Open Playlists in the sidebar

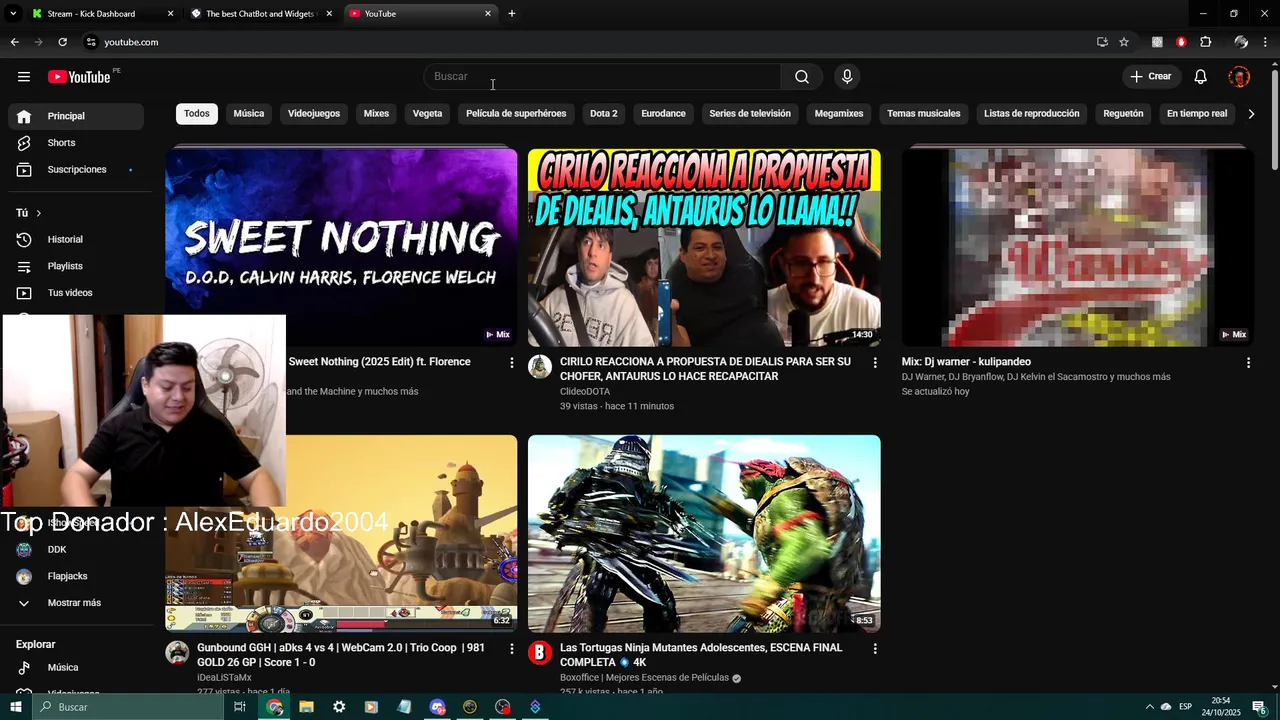click(76, 266)
